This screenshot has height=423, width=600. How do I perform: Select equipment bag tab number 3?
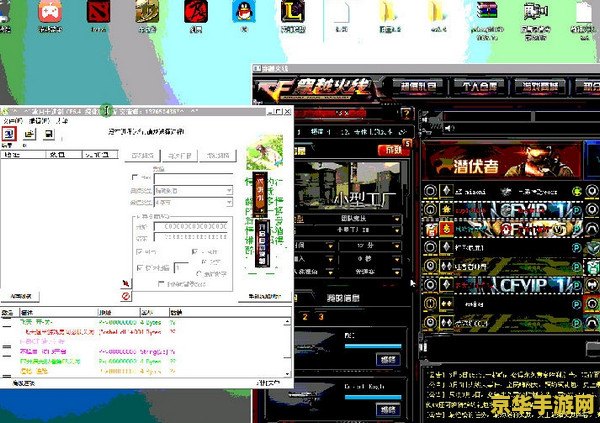click(321, 317)
